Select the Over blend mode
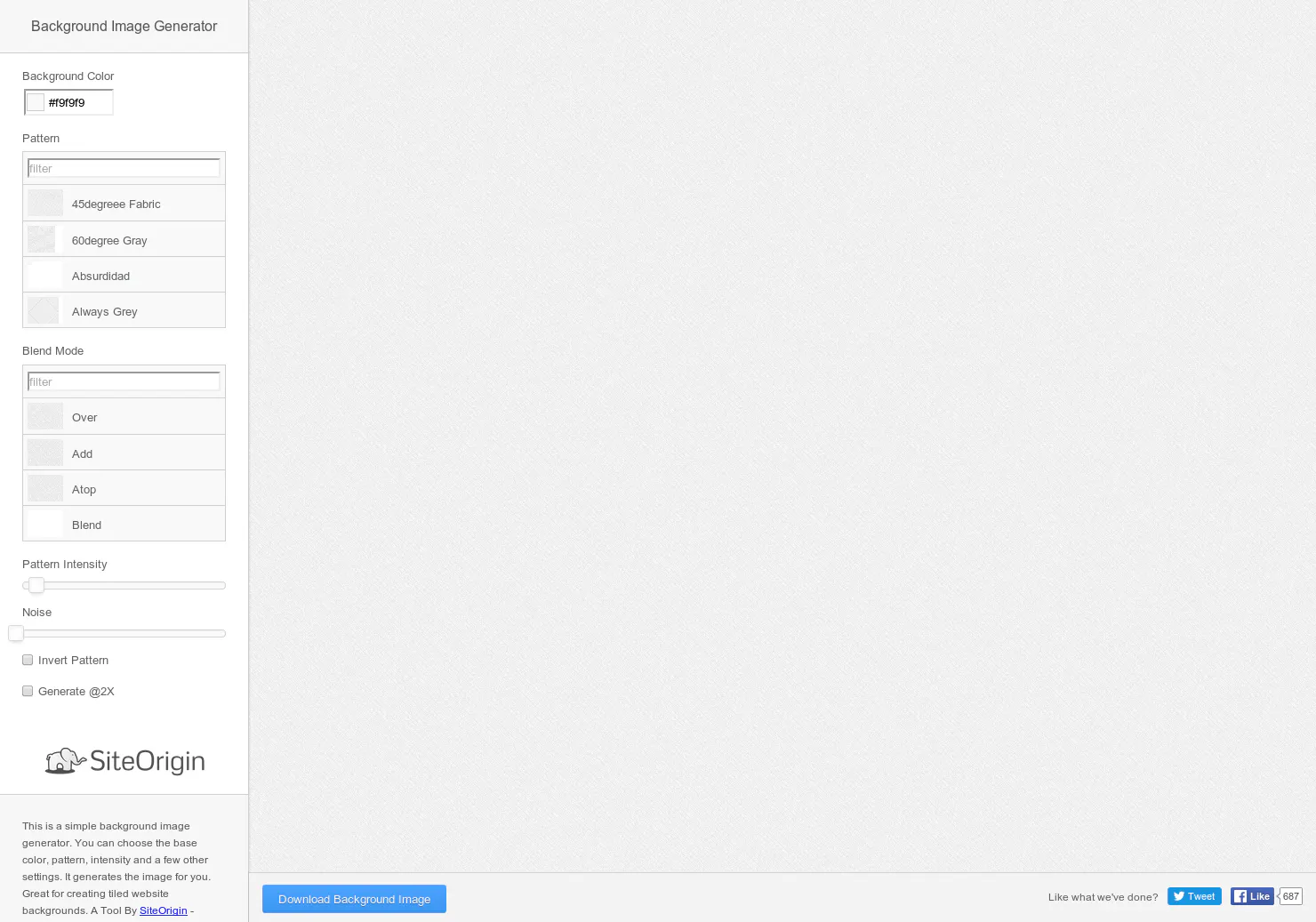1316x922 pixels. 124,417
